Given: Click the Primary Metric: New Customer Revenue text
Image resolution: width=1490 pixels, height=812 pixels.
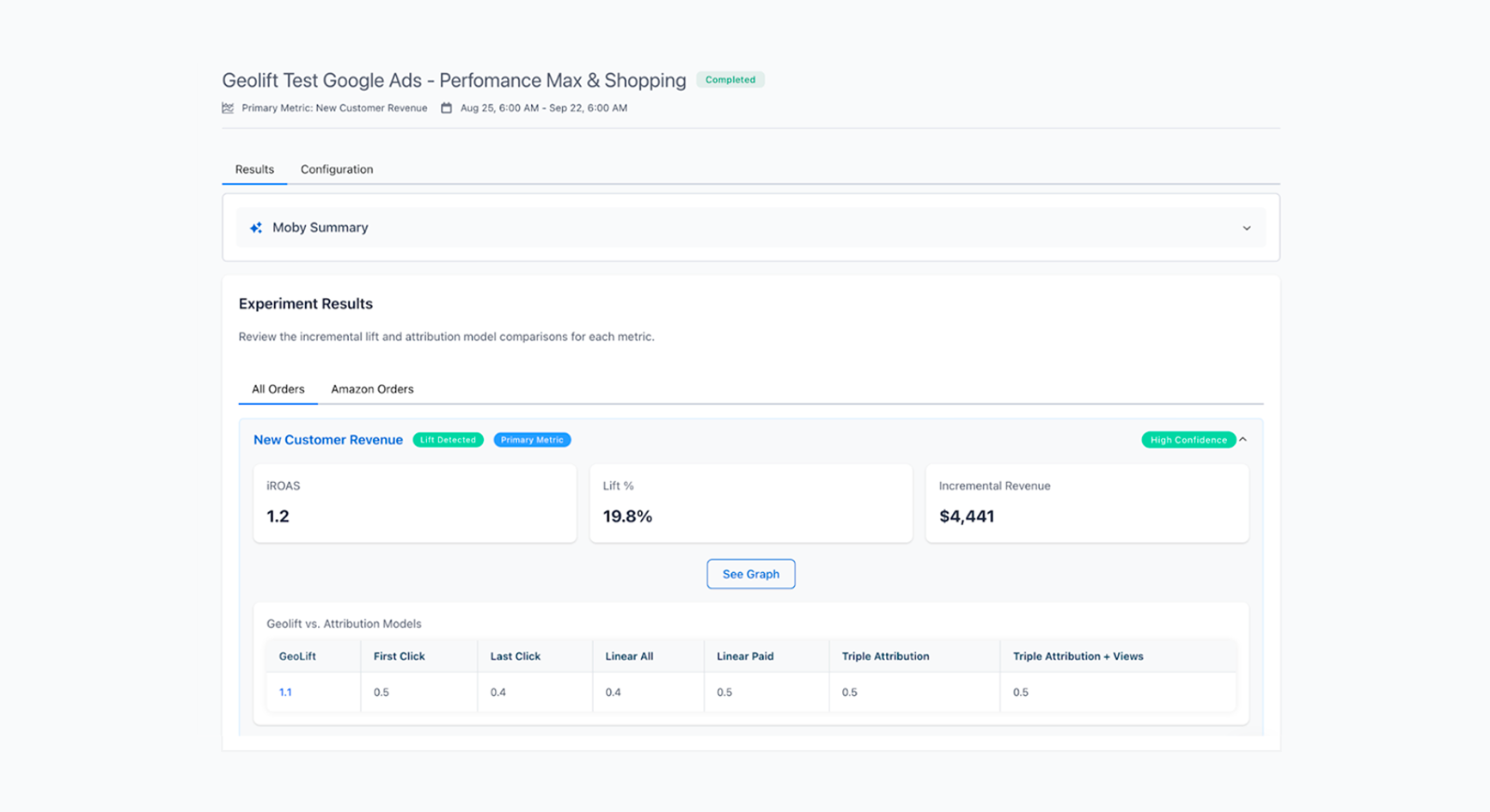Looking at the screenshot, I should [x=334, y=108].
